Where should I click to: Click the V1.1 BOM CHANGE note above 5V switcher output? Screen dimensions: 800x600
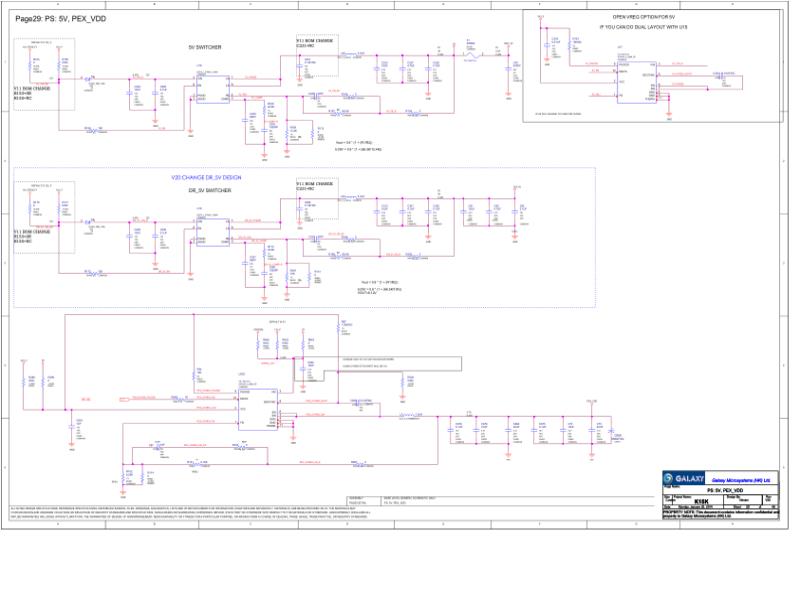tap(315, 42)
